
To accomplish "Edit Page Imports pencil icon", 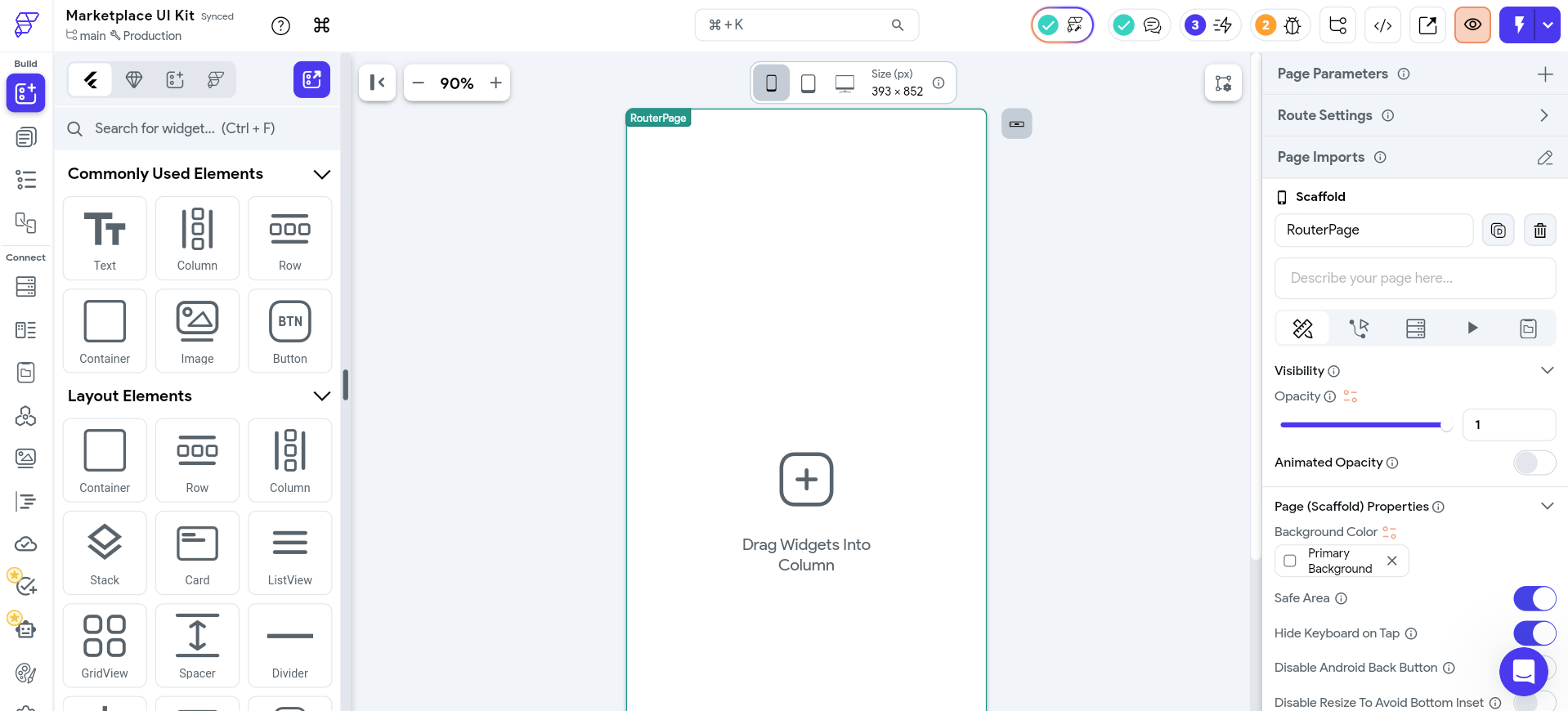I will (x=1544, y=158).
